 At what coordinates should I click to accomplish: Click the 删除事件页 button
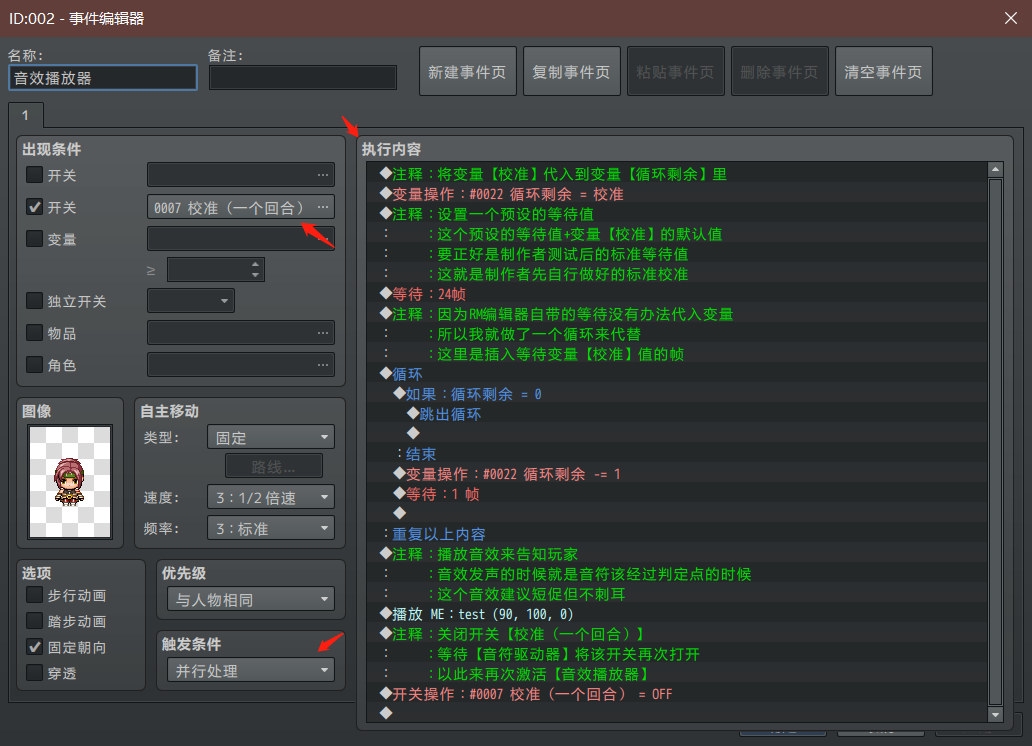tap(779, 71)
